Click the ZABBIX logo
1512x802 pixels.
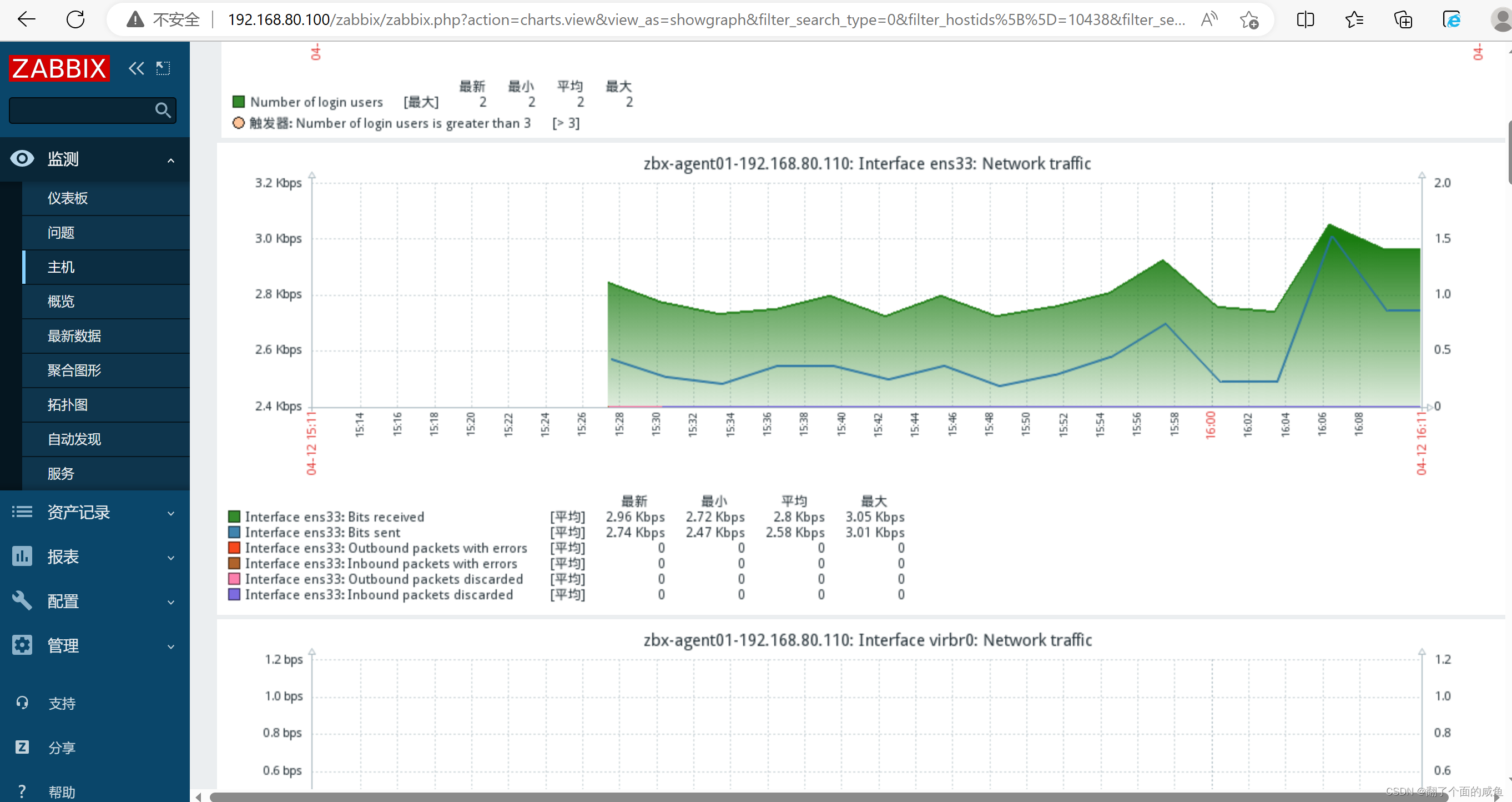pyautogui.click(x=59, y=69)
